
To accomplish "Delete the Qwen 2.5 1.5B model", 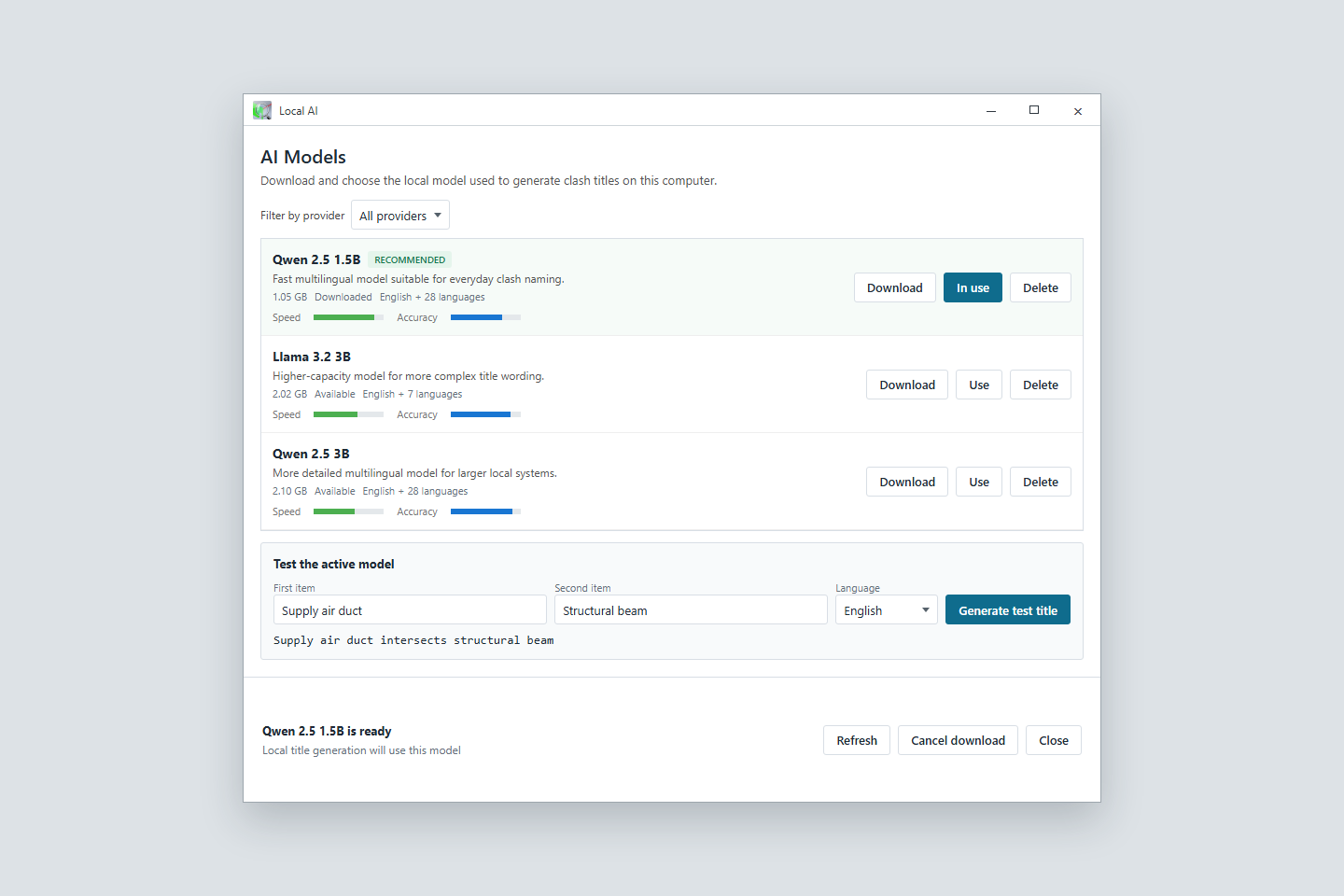I will [x=1041, y=287].
